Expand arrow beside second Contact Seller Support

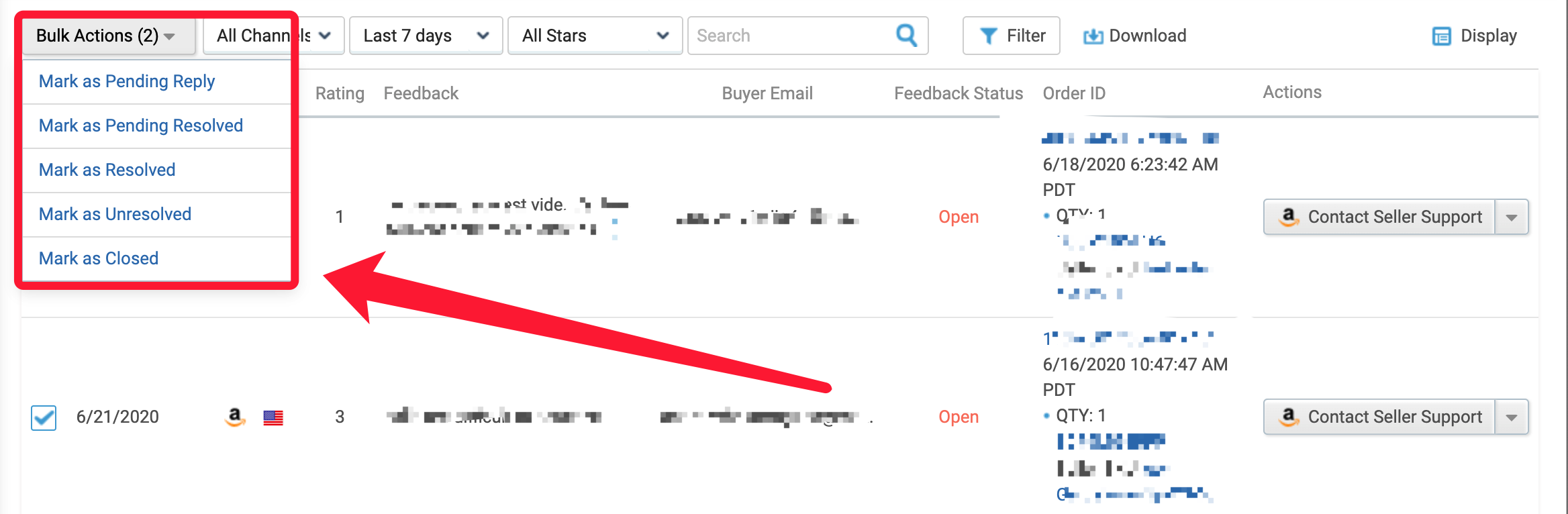[1512, 417]
